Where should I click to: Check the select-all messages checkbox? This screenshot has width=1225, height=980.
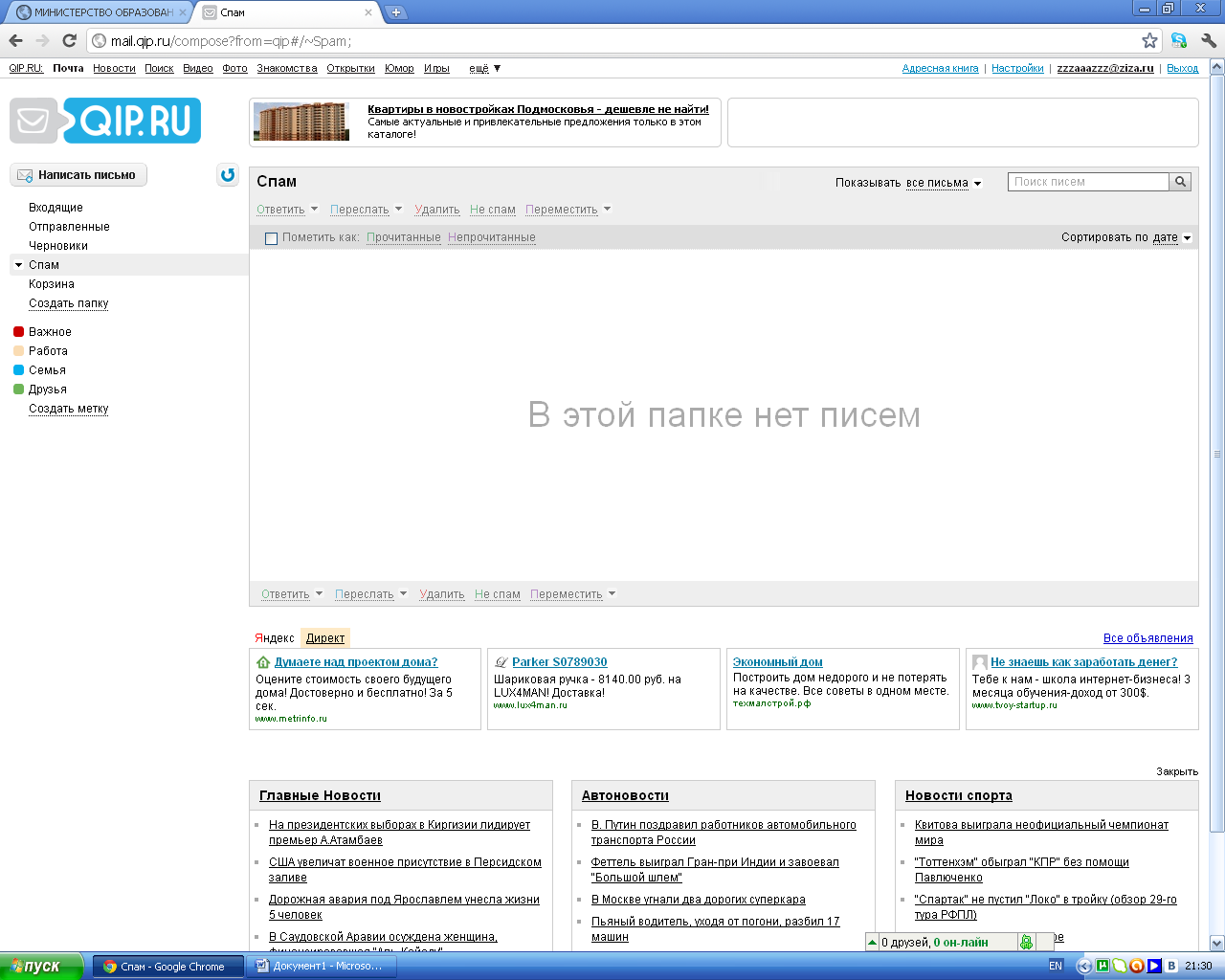[x=271, y=238]
